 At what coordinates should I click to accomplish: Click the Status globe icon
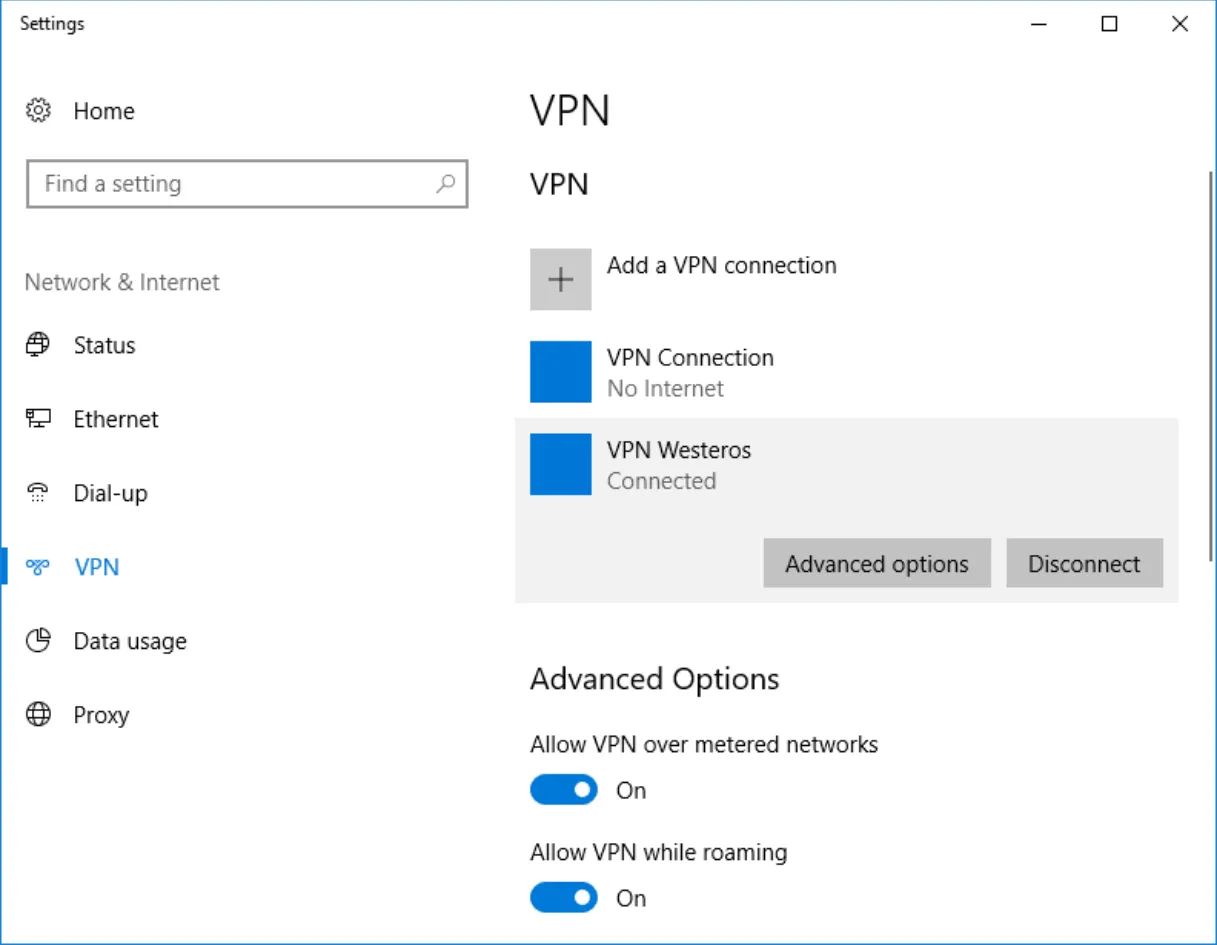[x=38, y=345]
